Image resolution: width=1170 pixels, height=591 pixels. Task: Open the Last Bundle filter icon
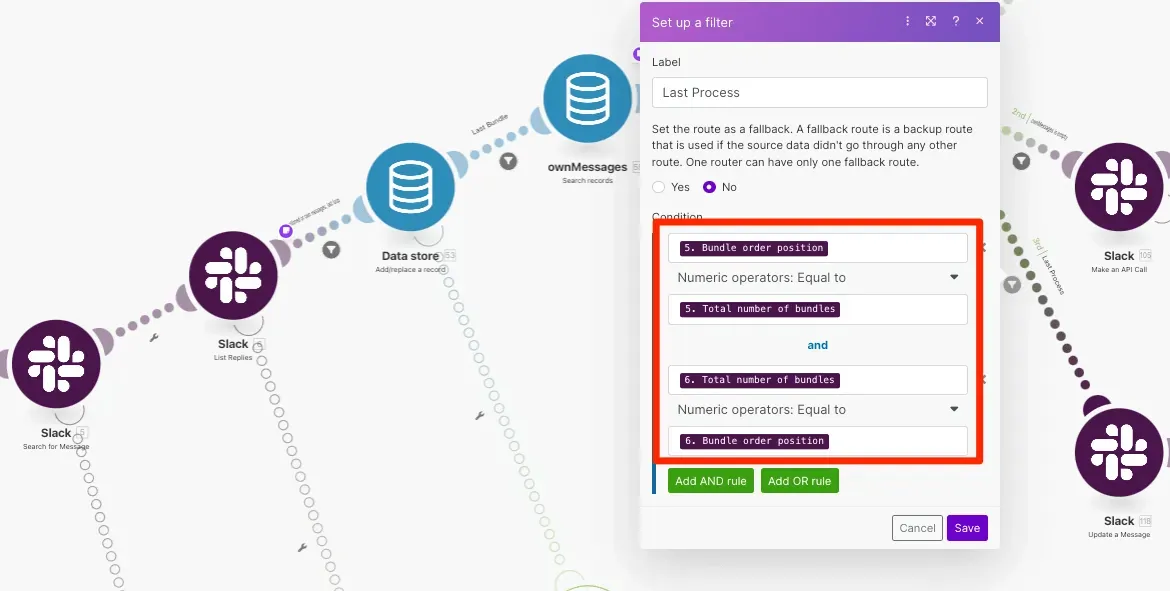508,160
